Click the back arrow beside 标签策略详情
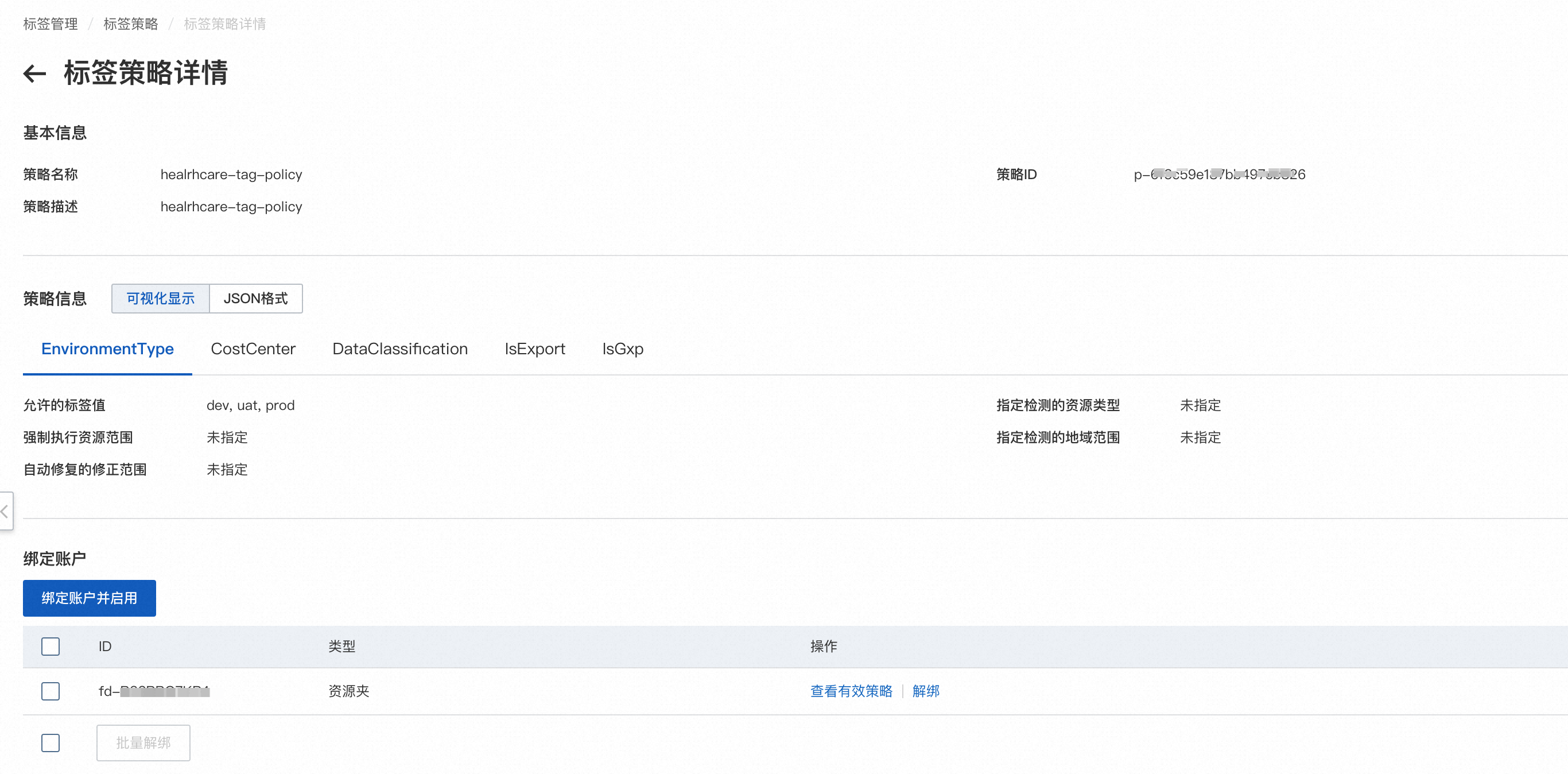The height and width of the screenshot is (774, 1568). (34, 73)
